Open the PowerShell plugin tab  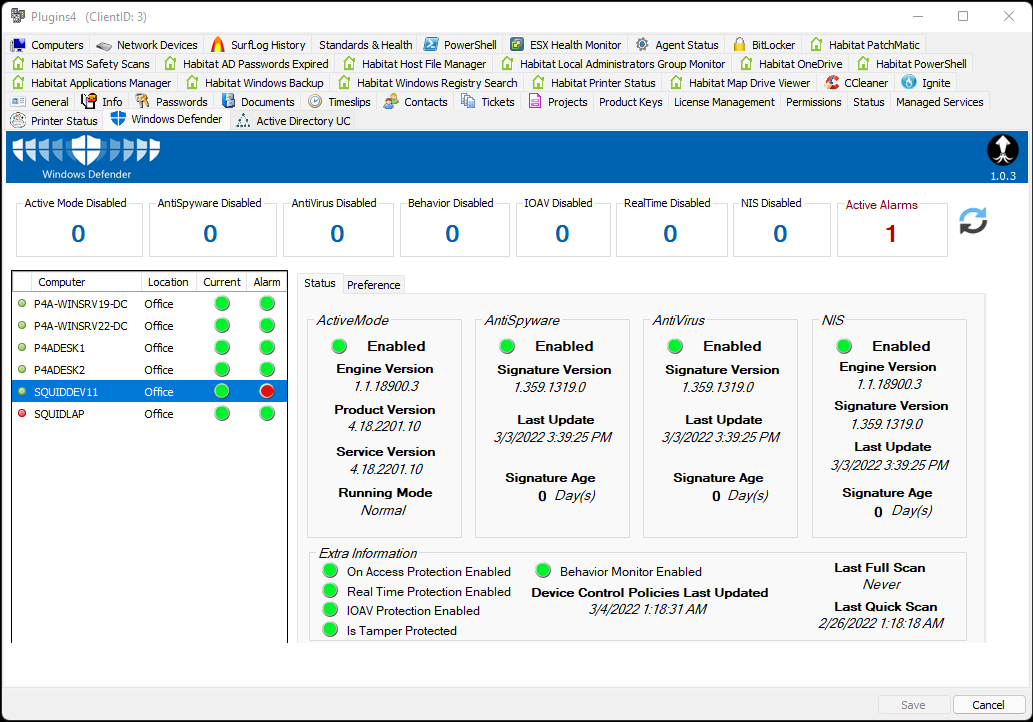click(460, 45)
